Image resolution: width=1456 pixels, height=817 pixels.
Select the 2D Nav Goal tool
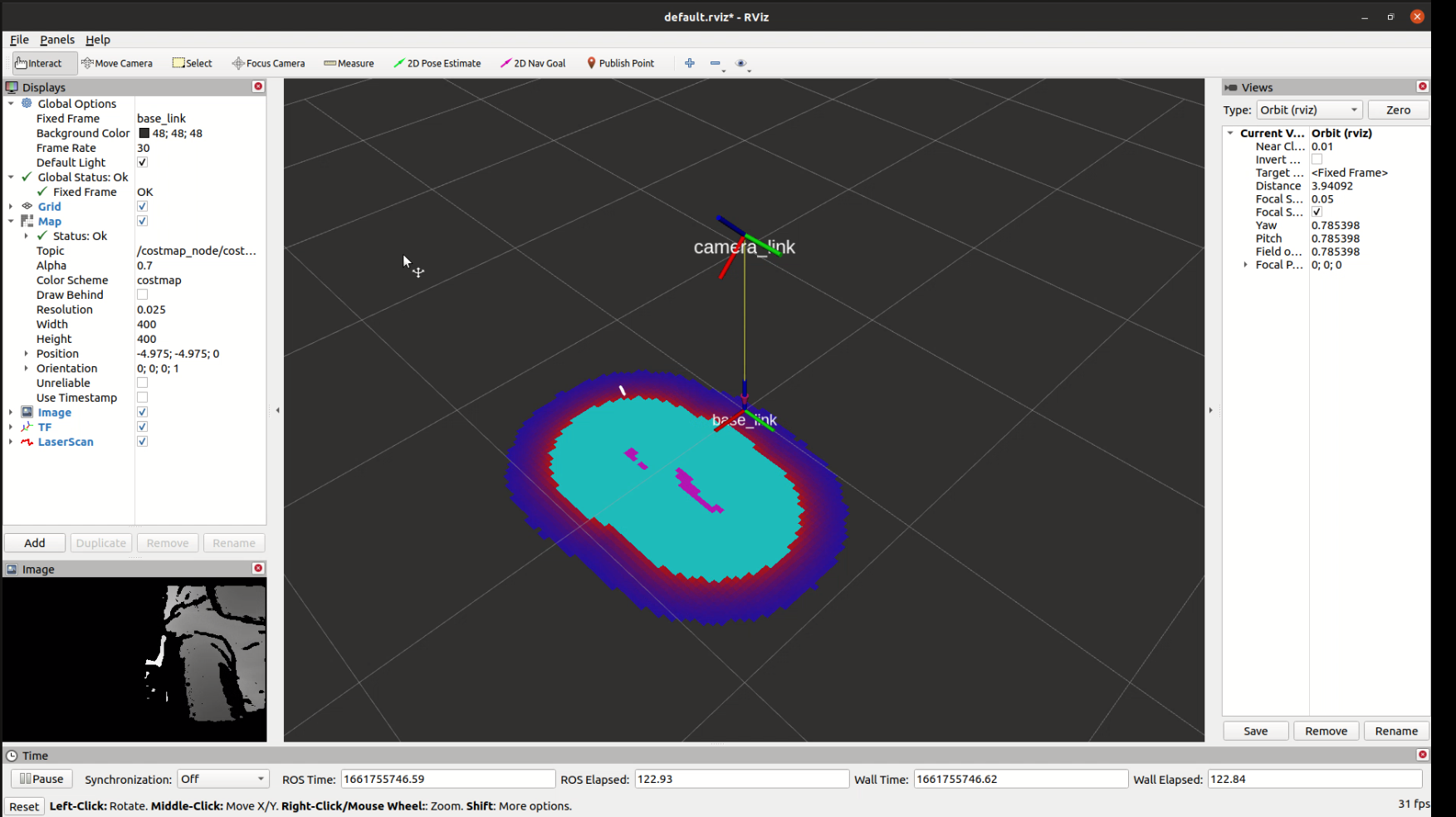(x=533, y=62)
